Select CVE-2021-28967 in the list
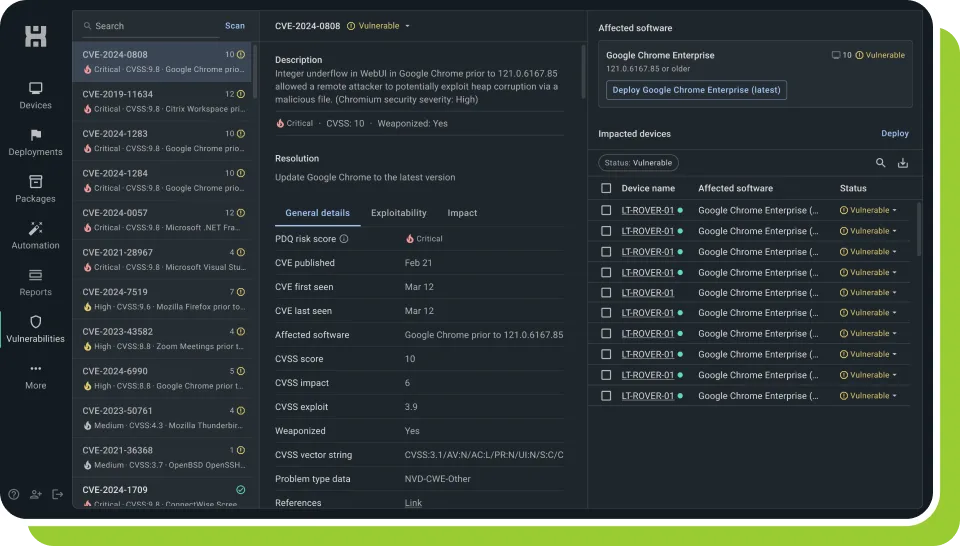This screenshot has width=960, height=546. point(162,260)
